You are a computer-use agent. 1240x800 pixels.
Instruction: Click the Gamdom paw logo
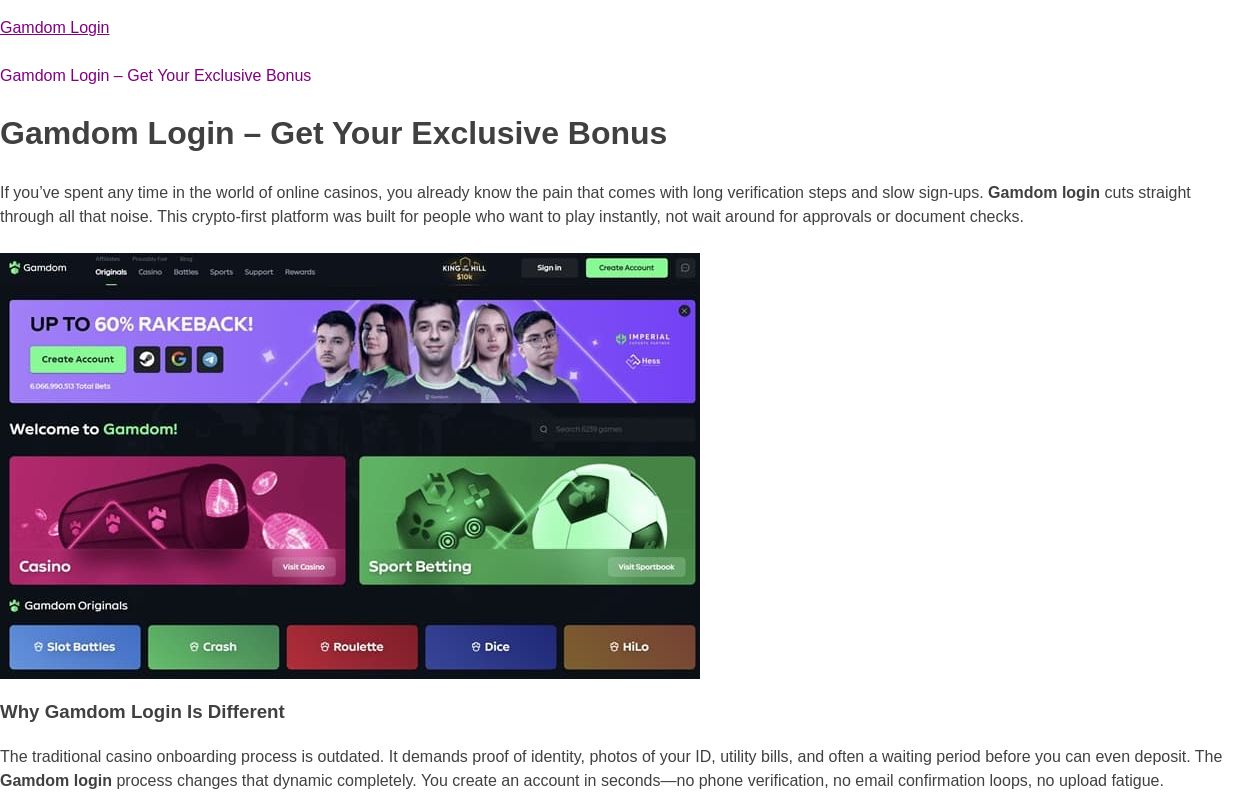(x=15, y=268)
